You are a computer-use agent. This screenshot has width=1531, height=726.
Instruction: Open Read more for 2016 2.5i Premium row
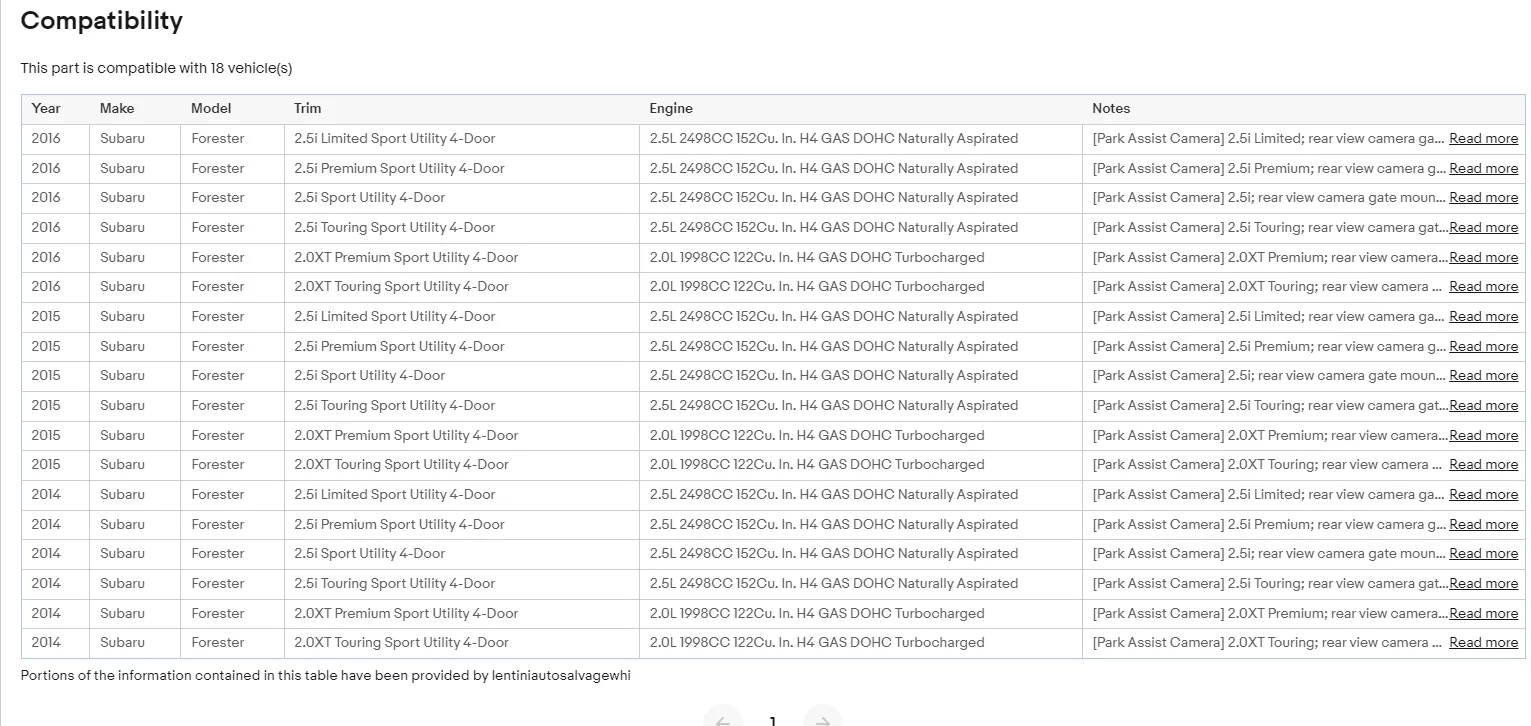pos(1483,169)
